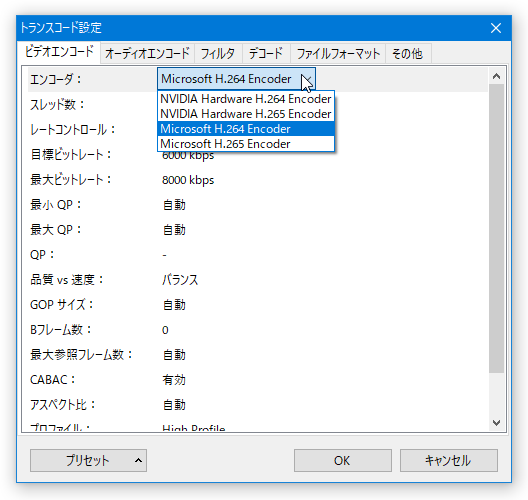The width and height of the screenshot is (528, 500).
Task: Switch to the ビデオエンコード tab
Action: (59, 52)
